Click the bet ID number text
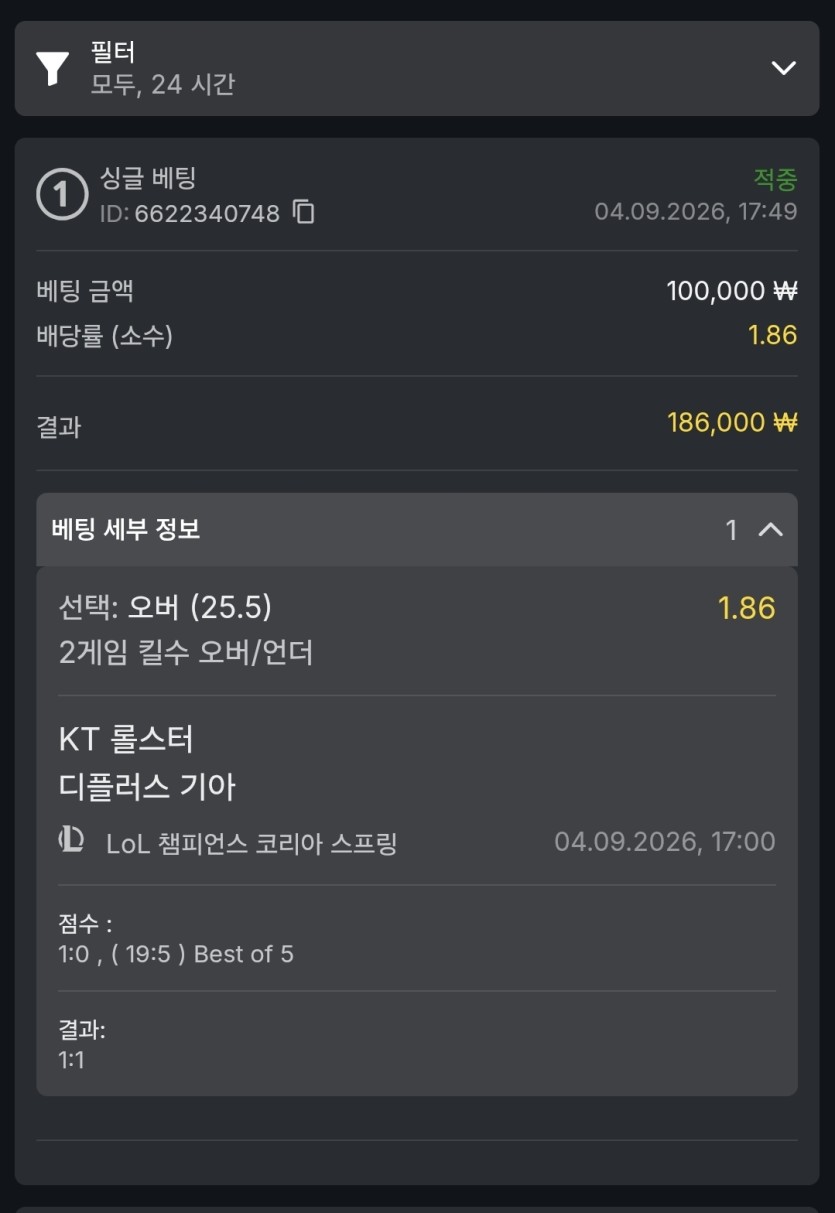The image size is (835, 1213). pos(207,213)
